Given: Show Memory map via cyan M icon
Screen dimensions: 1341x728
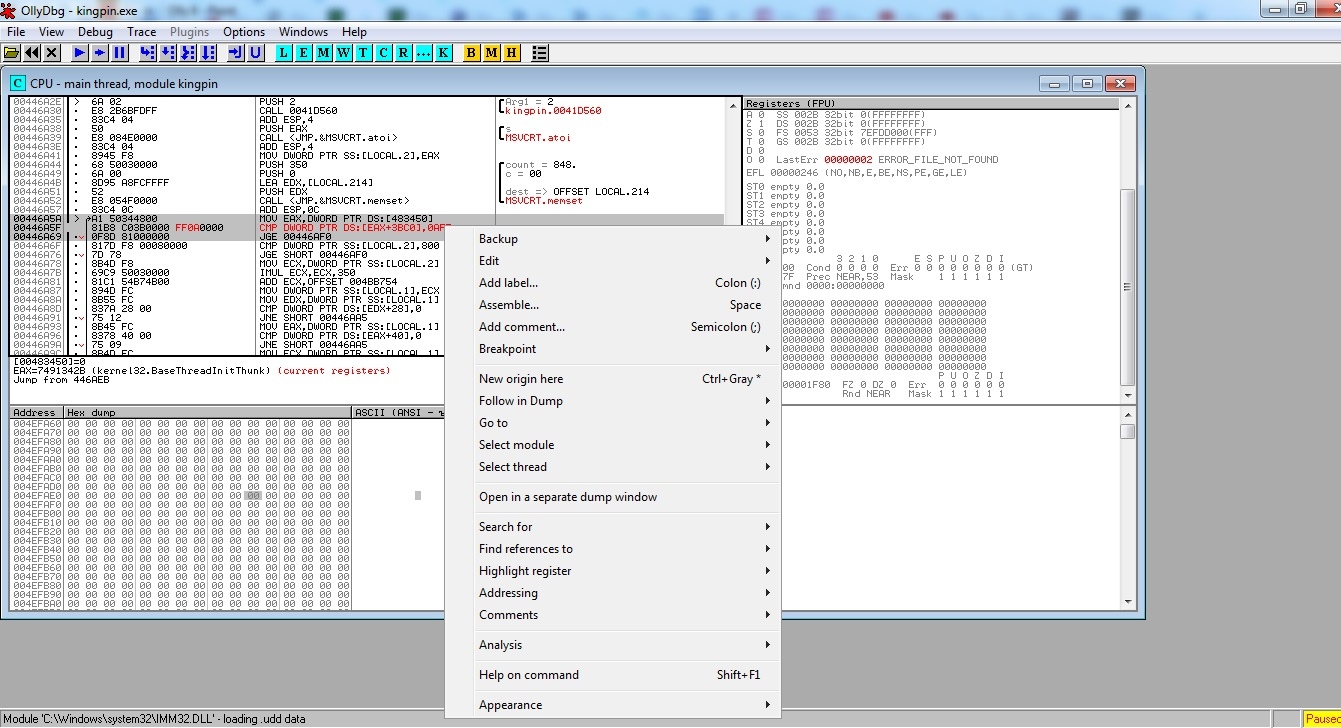Looking at the screenshot, I should pos(324,52).
